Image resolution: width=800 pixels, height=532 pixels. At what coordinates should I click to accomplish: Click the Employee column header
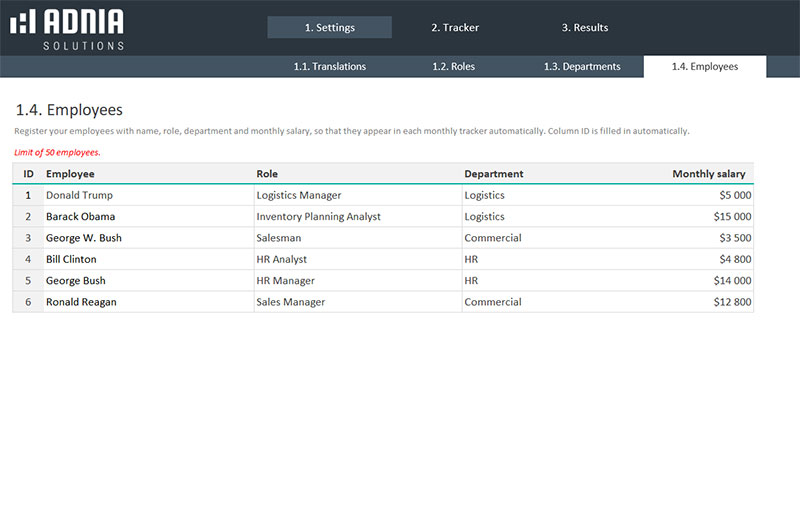click(x=70, y=174)
